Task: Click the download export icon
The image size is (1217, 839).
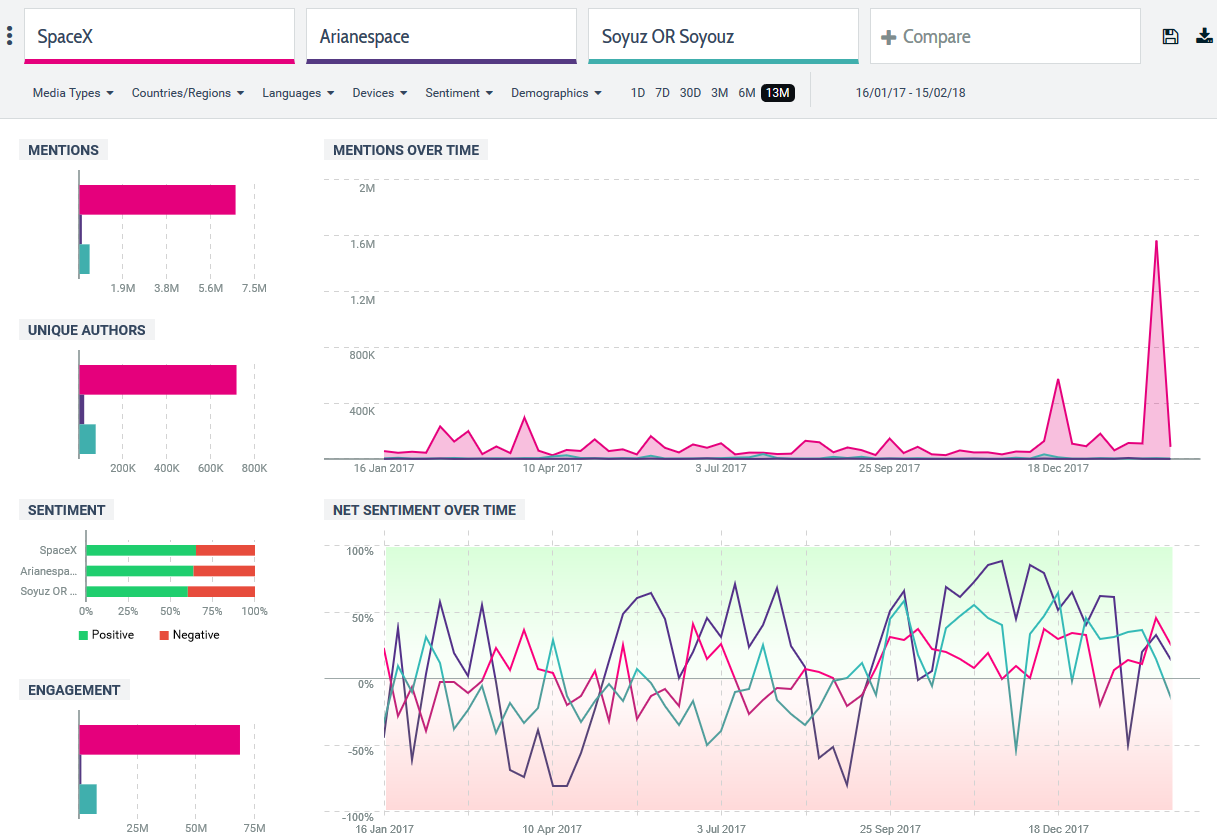Action: pos(1204,37)
